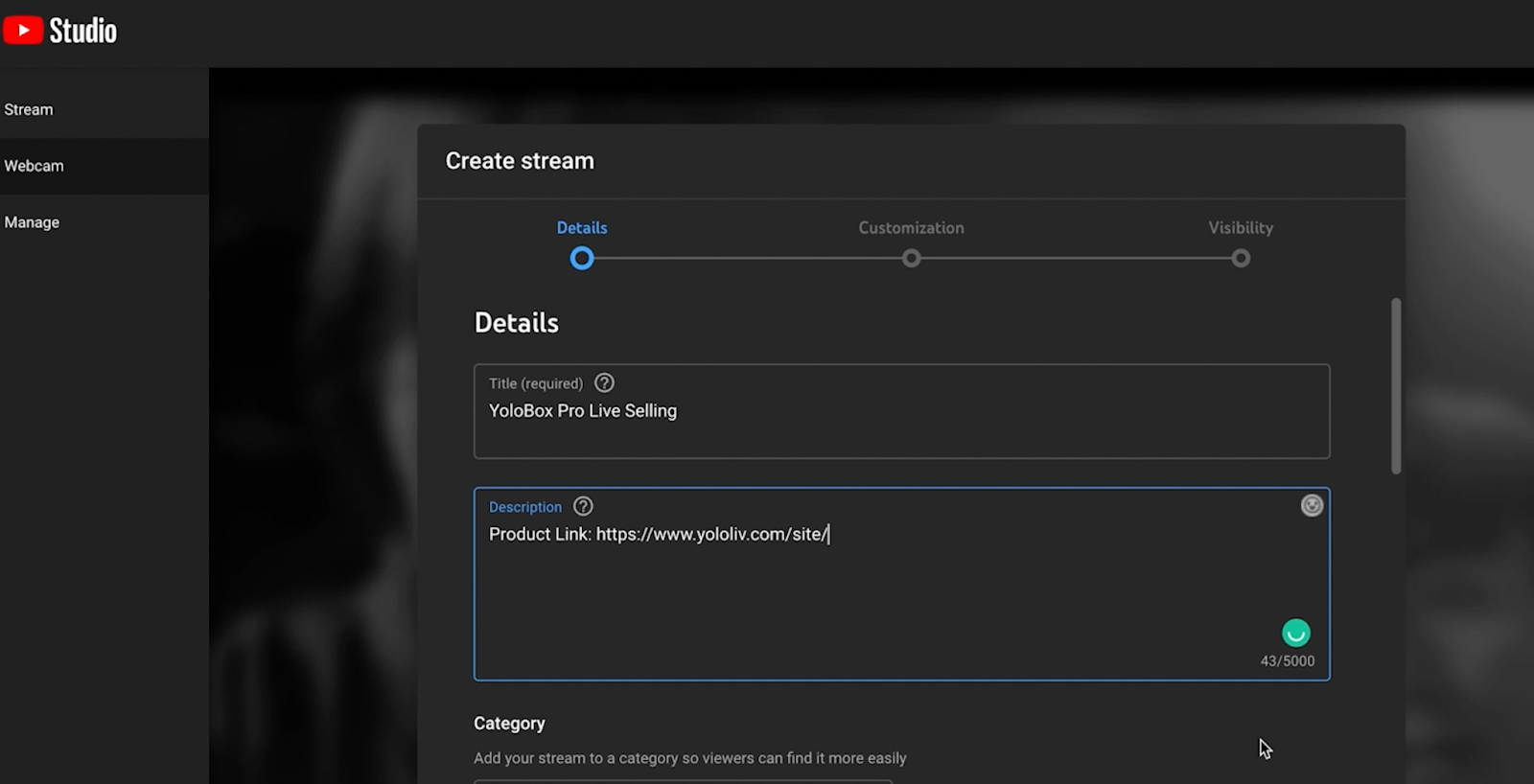Click the 43/5000 character counter
The height and width of the screenshot is (784, 1534).
[1288, 661]
